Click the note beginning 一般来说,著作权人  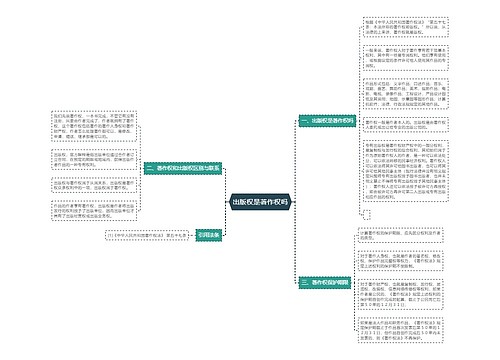pos(406,58)
